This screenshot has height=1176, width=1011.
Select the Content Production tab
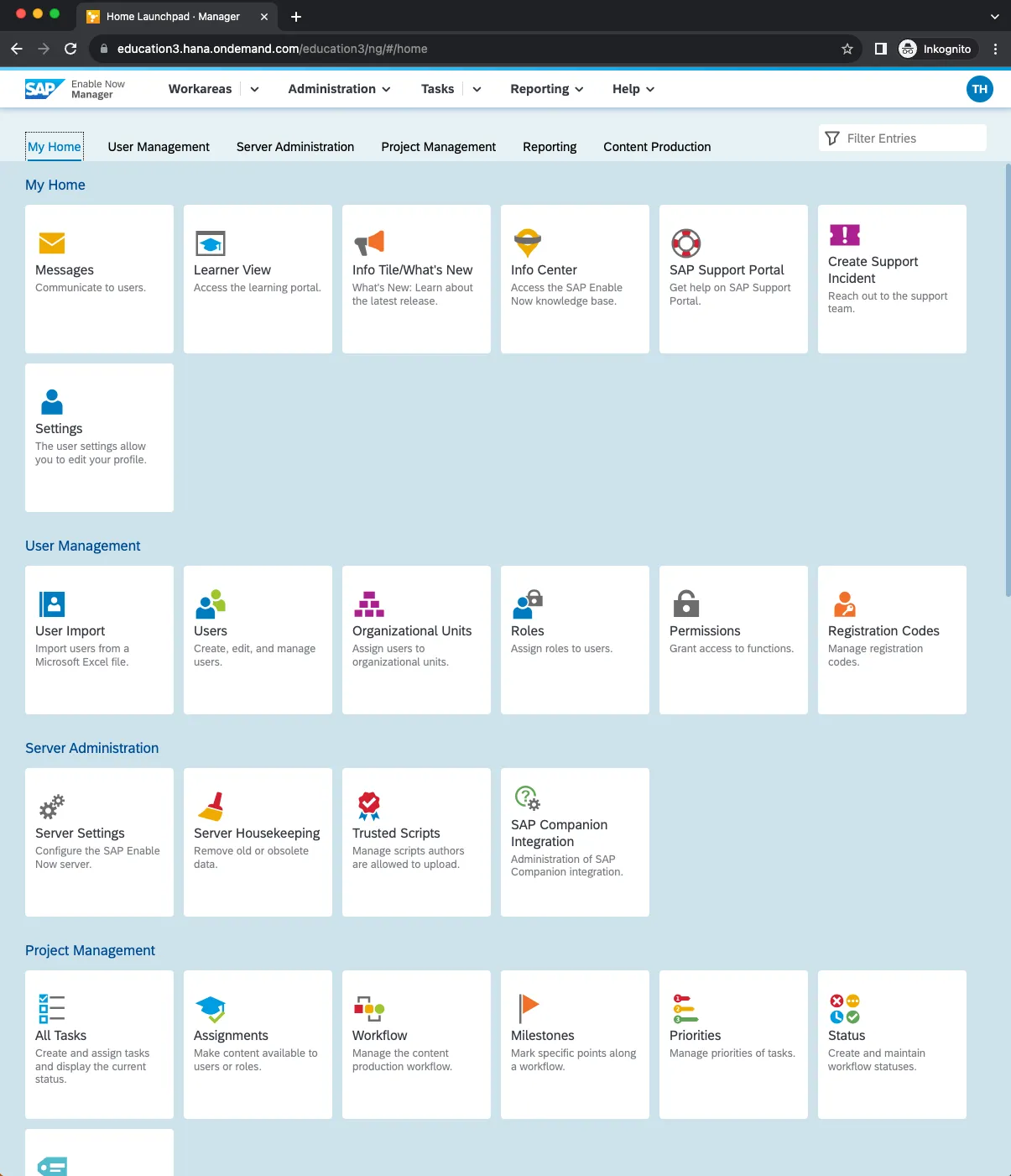(657, 147)
